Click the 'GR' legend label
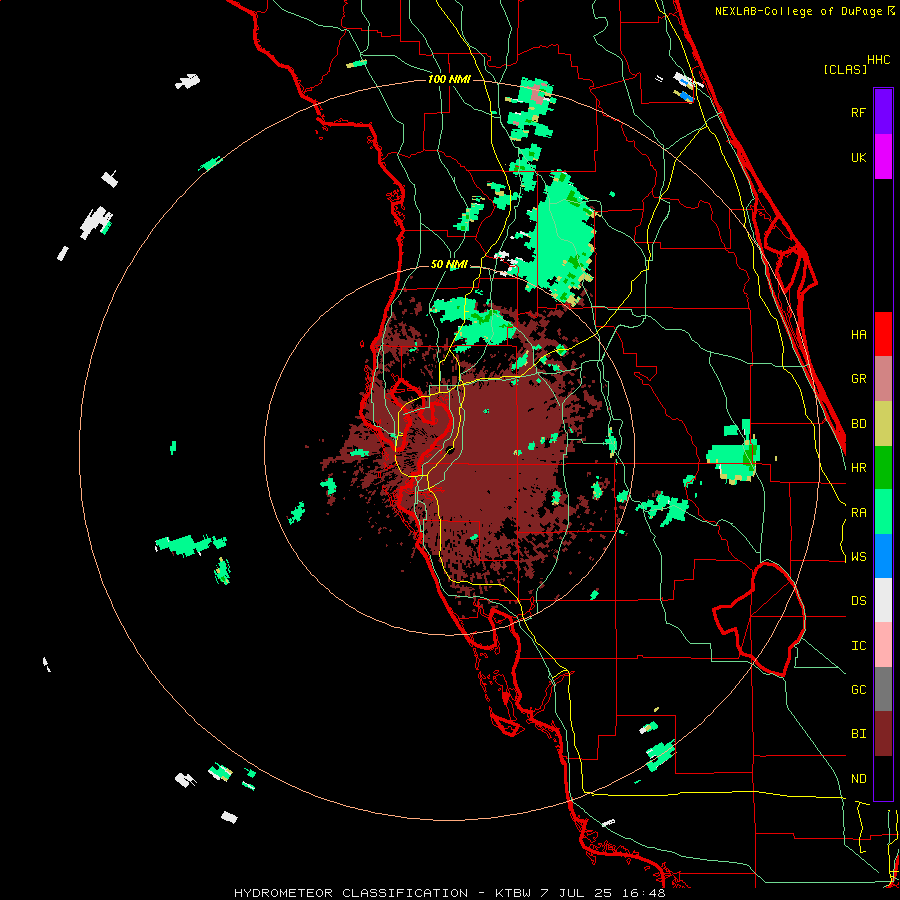900x900 pixels. (x=858, y=379)
